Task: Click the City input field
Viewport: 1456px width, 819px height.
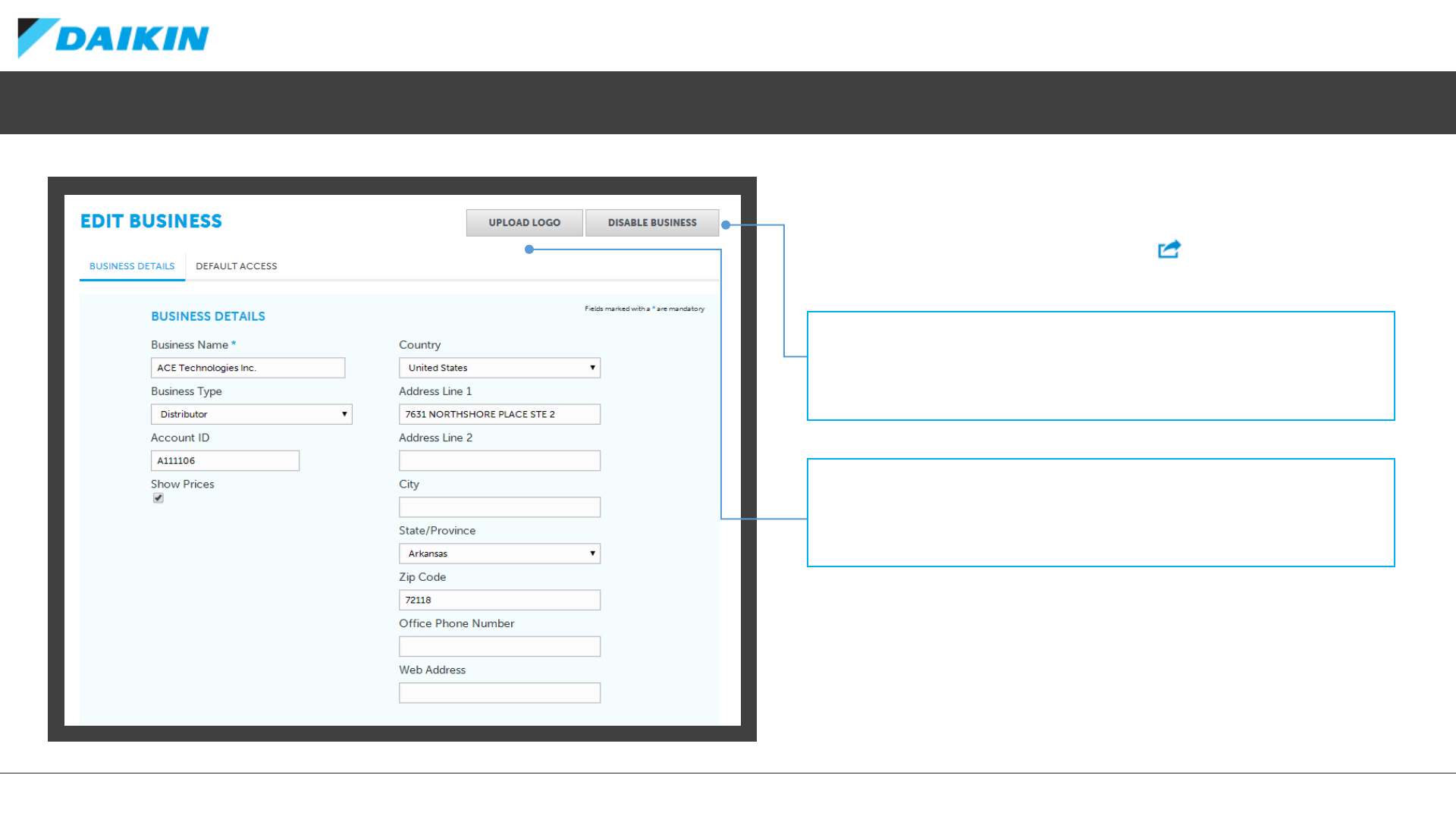Action: point(499,507)
